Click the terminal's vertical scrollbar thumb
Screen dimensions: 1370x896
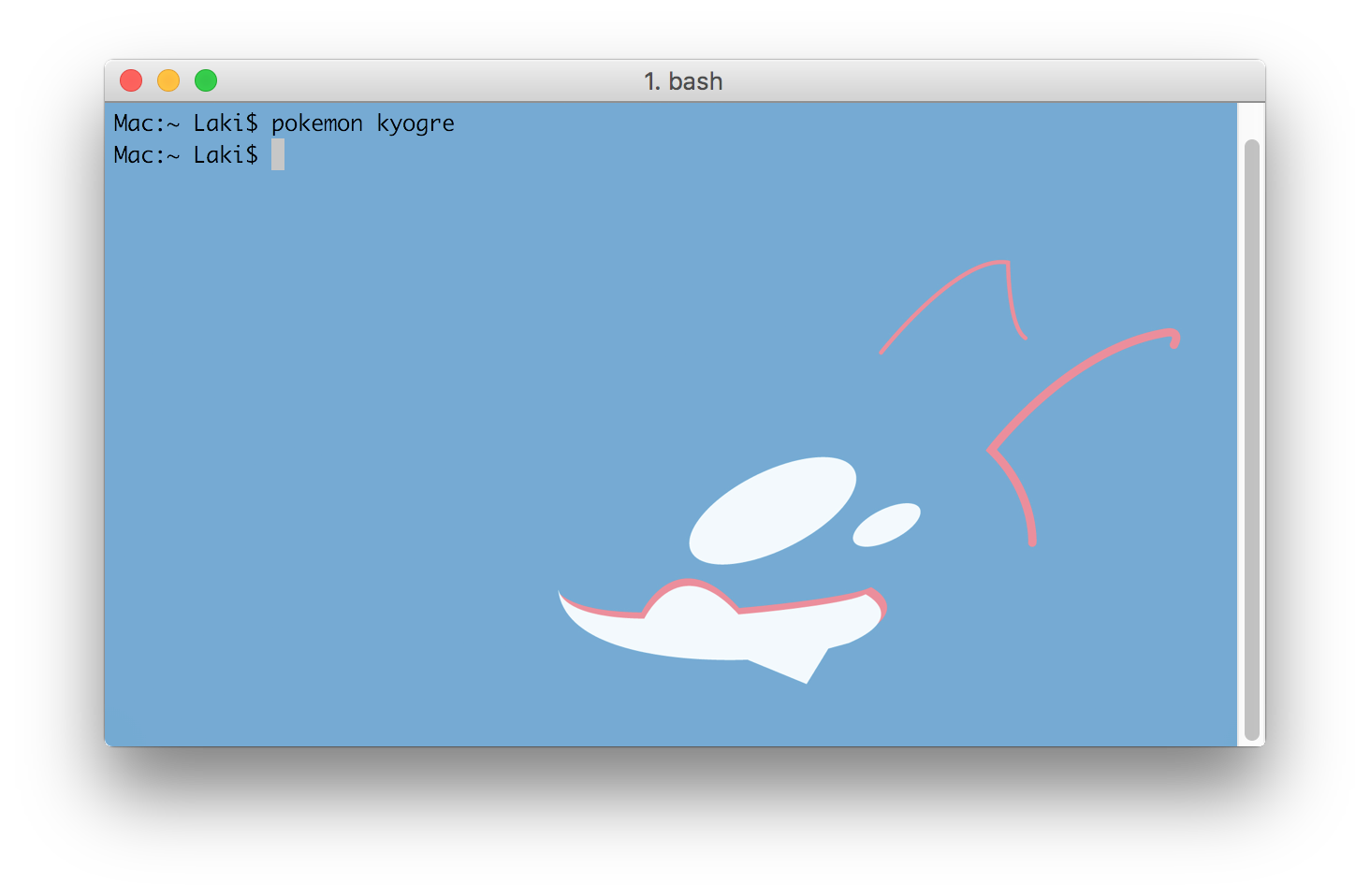tap(1252, 440)
